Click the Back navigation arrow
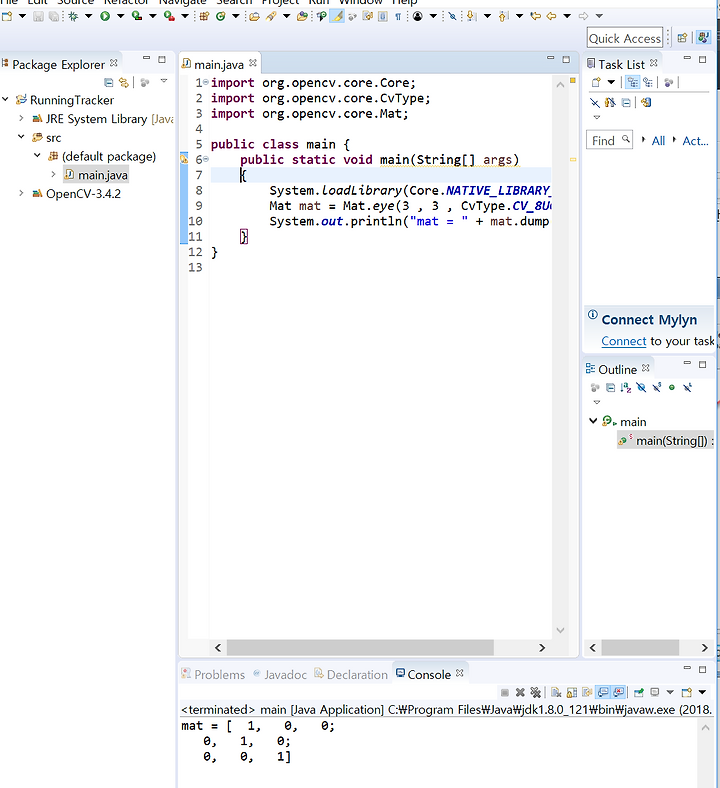Image resolution: width=720 pixels, height=788 pixels. pyautogui.click(x=551, y=16)
